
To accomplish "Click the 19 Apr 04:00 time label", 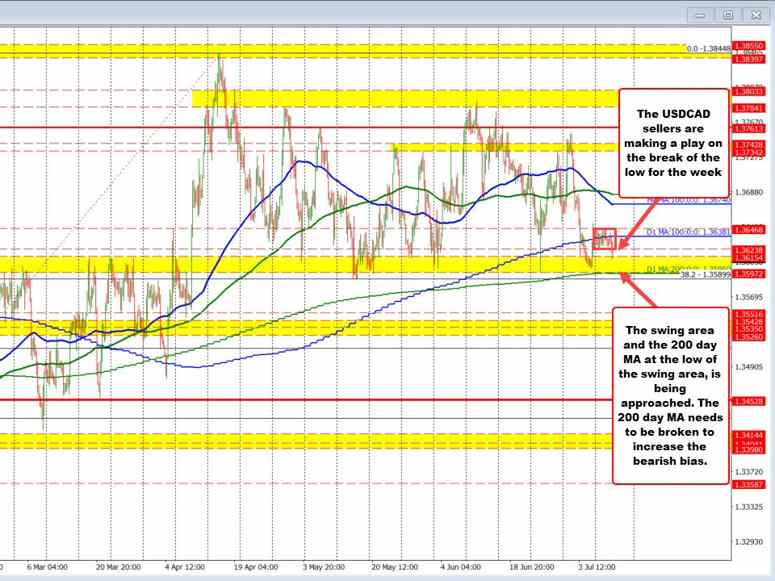I will [256, 567].
